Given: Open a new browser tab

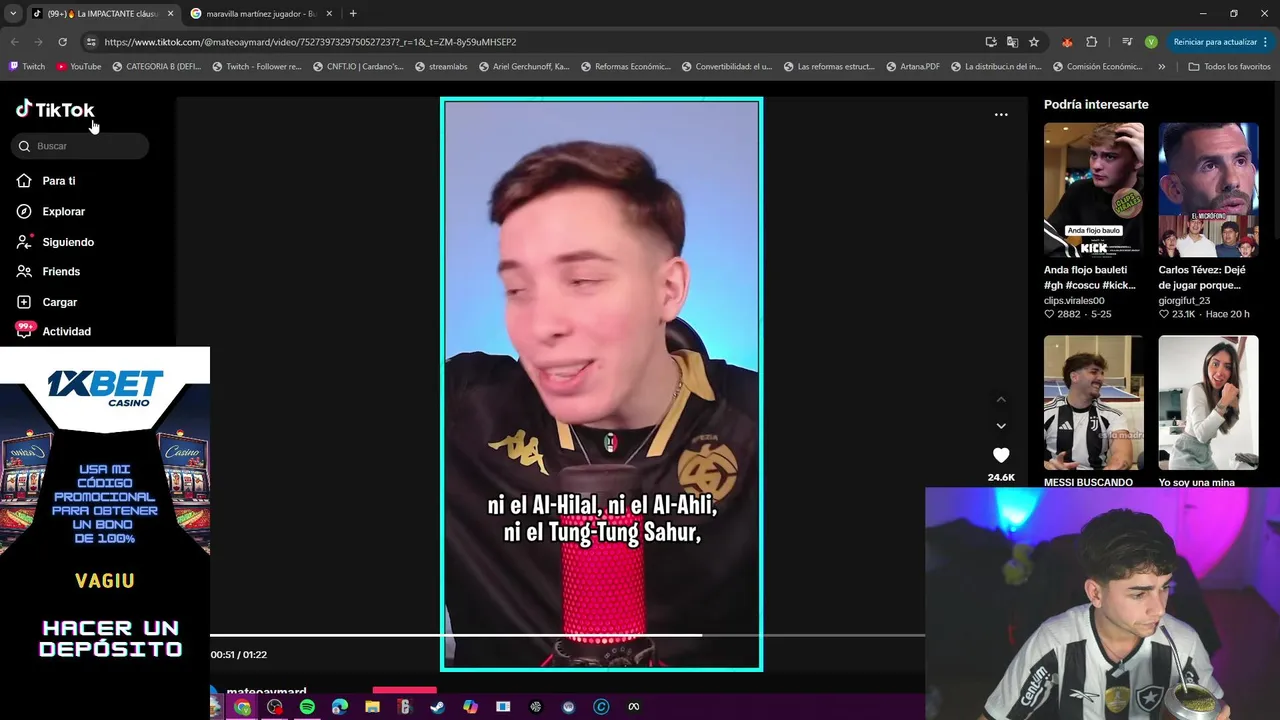Looking at the screenshot, I should [353, 14].
